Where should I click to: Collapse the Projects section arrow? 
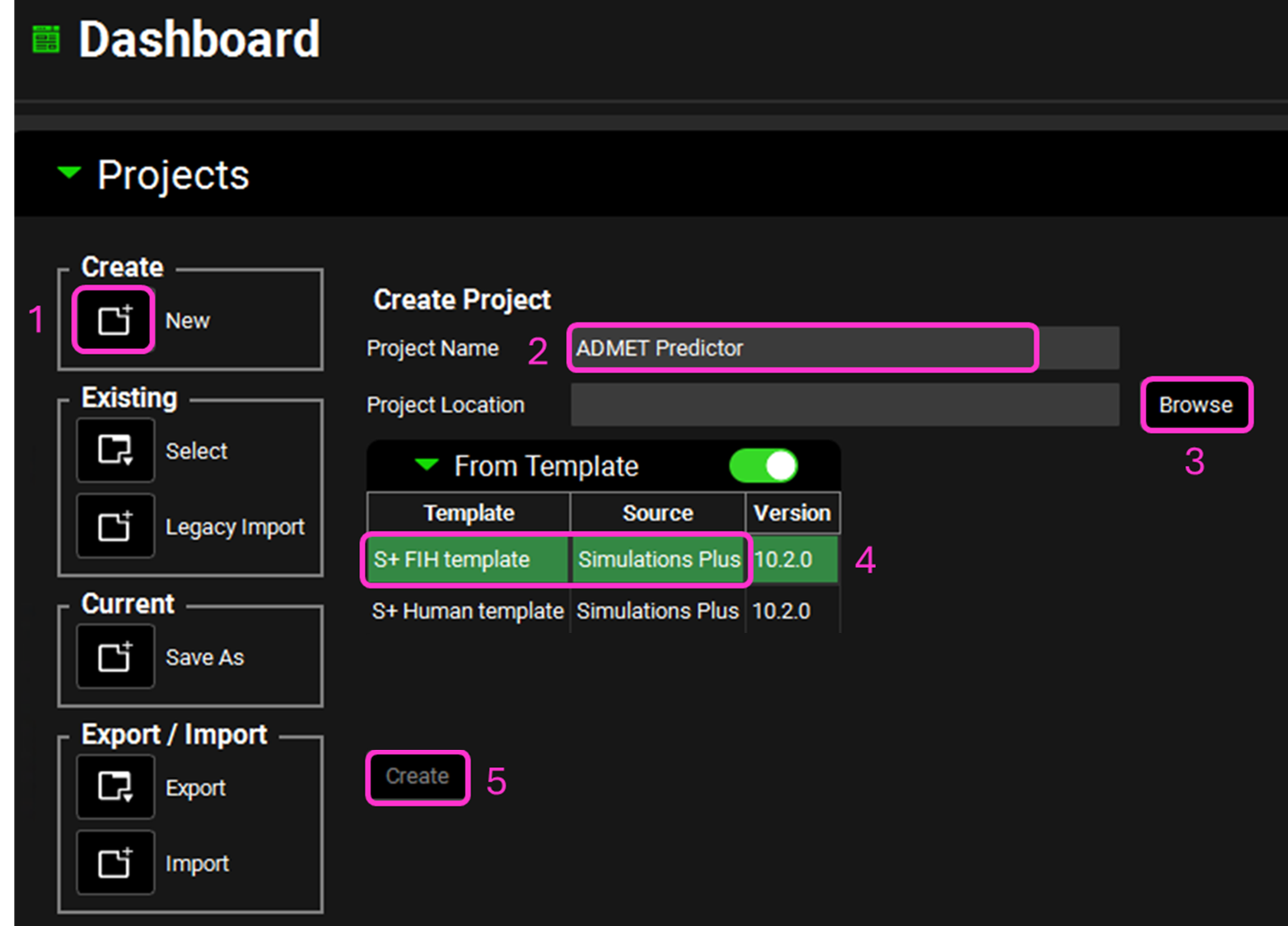tap(69, 173)
